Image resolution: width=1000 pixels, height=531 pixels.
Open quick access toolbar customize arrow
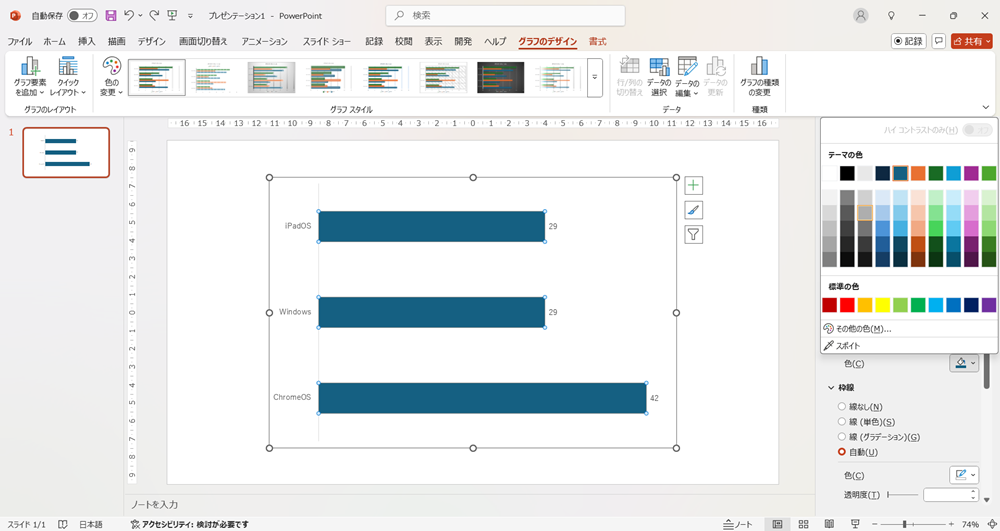pyautogui.click(x=190, y=16)
